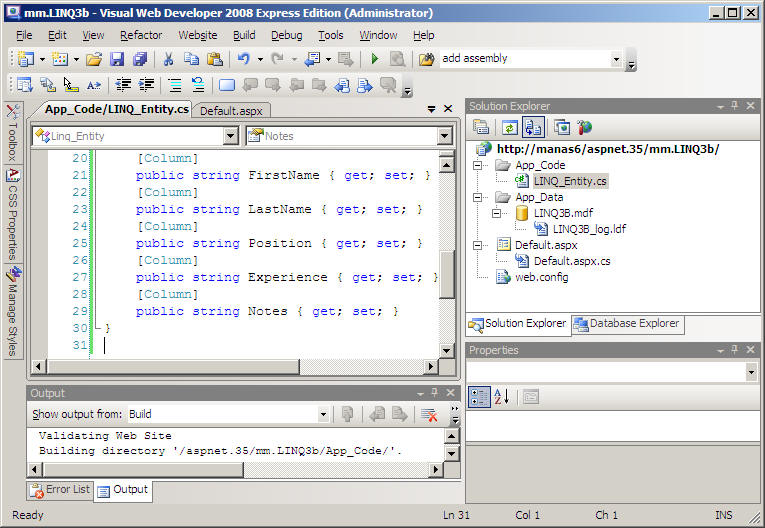The width and height of the screenshot is (765, 528).
Task: Collapse the App_Code folder node
Action: click(x=478, y=165)
